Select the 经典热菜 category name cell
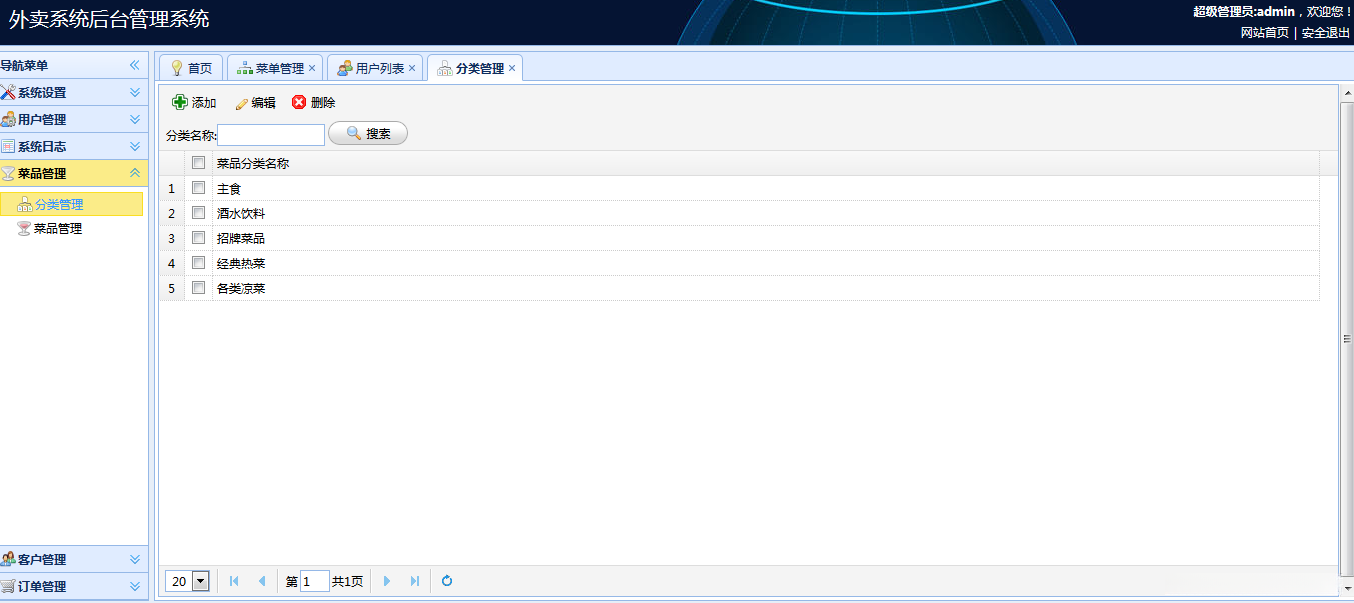 pyautogui.click(x=765, y=263)
